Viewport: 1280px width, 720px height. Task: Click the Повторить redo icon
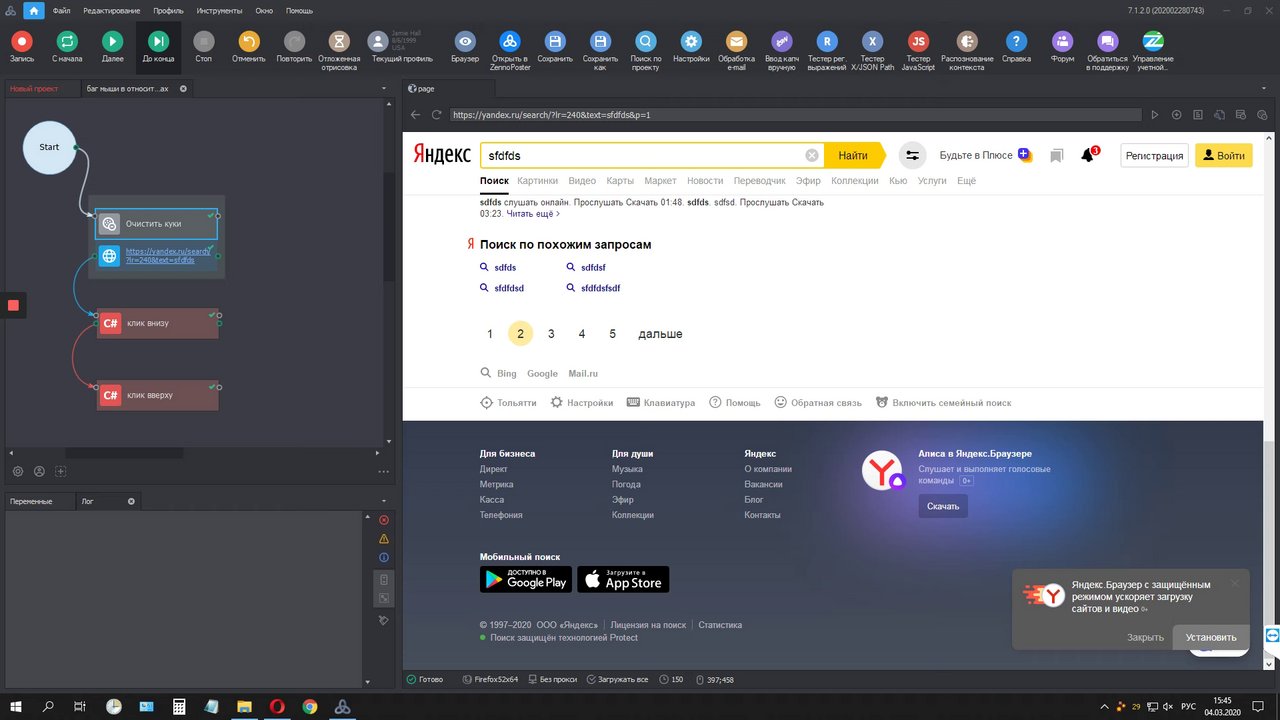pos(294,42)
